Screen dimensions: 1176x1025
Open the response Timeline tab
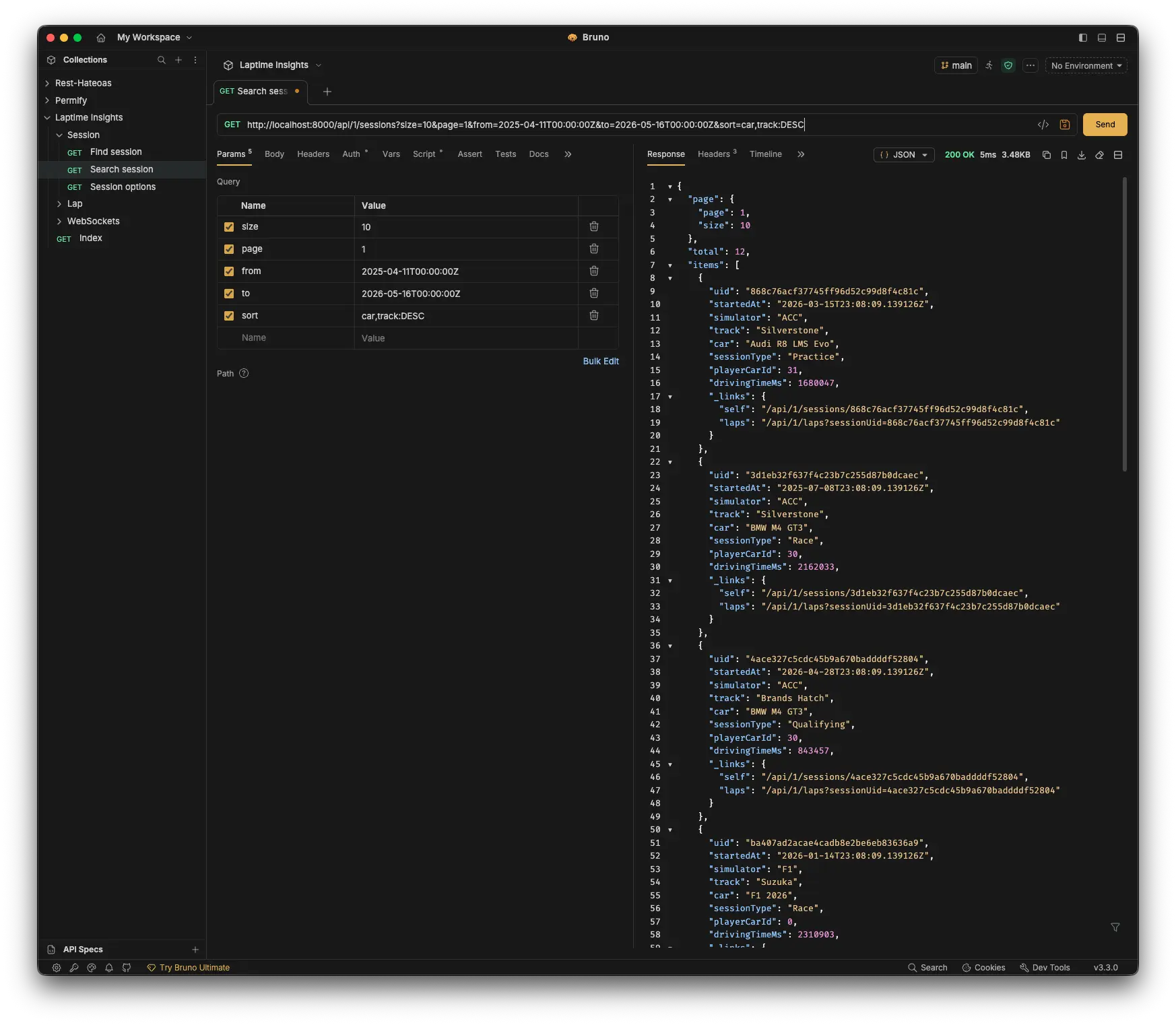766,154
